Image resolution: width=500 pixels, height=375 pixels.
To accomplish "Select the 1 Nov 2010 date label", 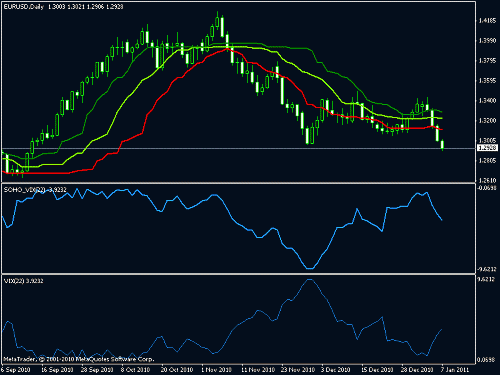I will (x=216, y=370).
